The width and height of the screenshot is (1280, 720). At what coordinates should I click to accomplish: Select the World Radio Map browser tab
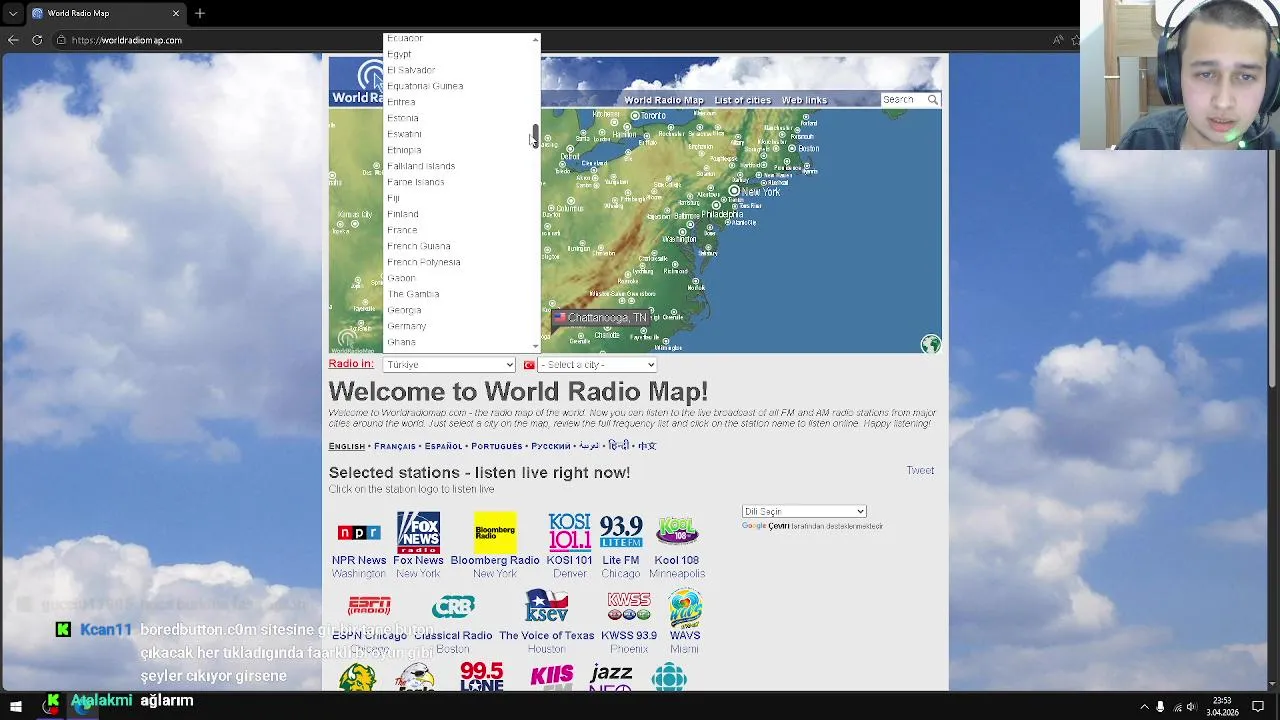(105, 13)
